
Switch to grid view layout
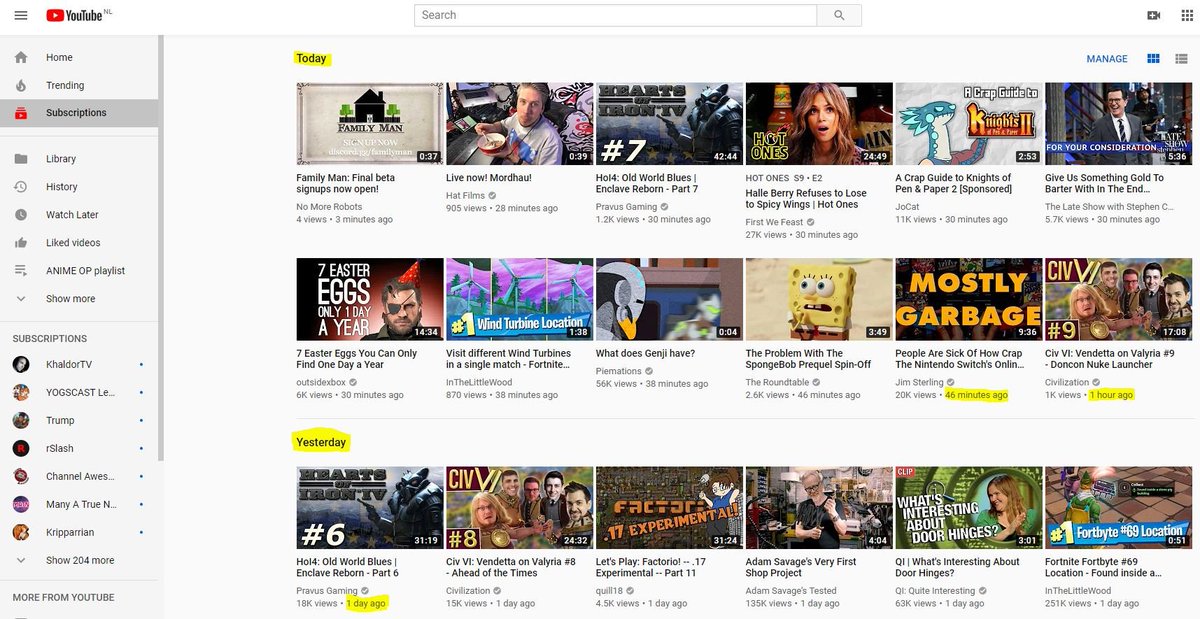[x=1153, y=59]
